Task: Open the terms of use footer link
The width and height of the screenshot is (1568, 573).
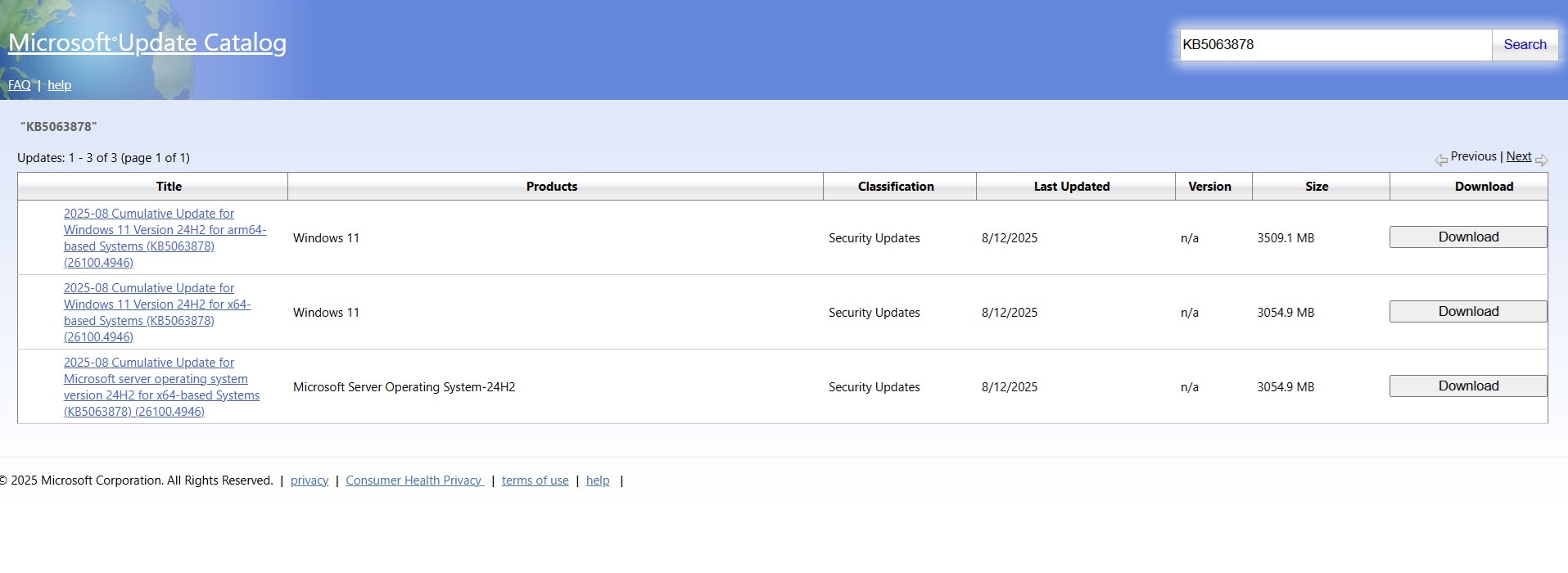Action: (535, 481)
